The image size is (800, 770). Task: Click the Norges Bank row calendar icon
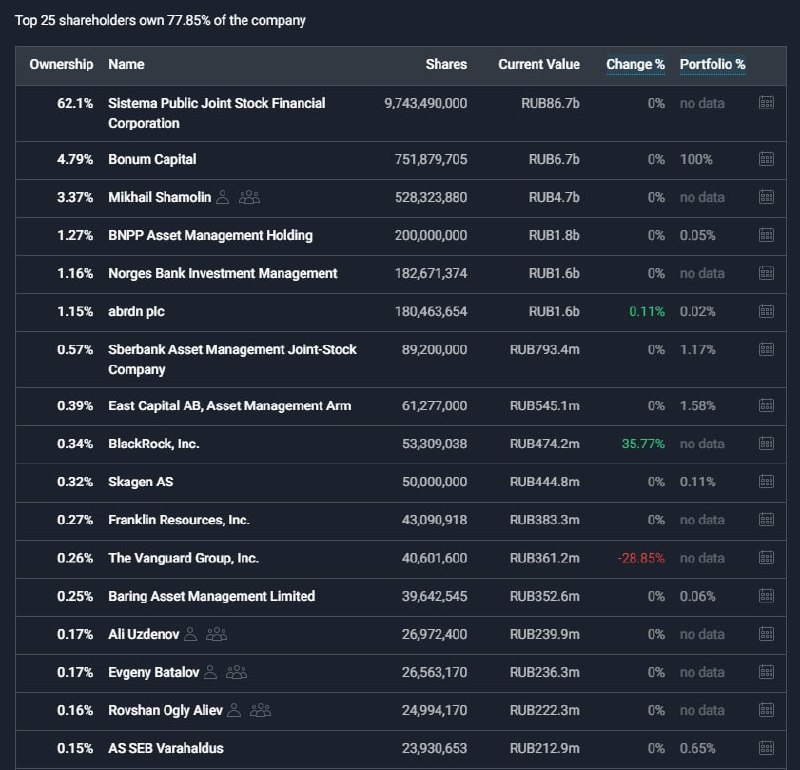pos(766,273)
